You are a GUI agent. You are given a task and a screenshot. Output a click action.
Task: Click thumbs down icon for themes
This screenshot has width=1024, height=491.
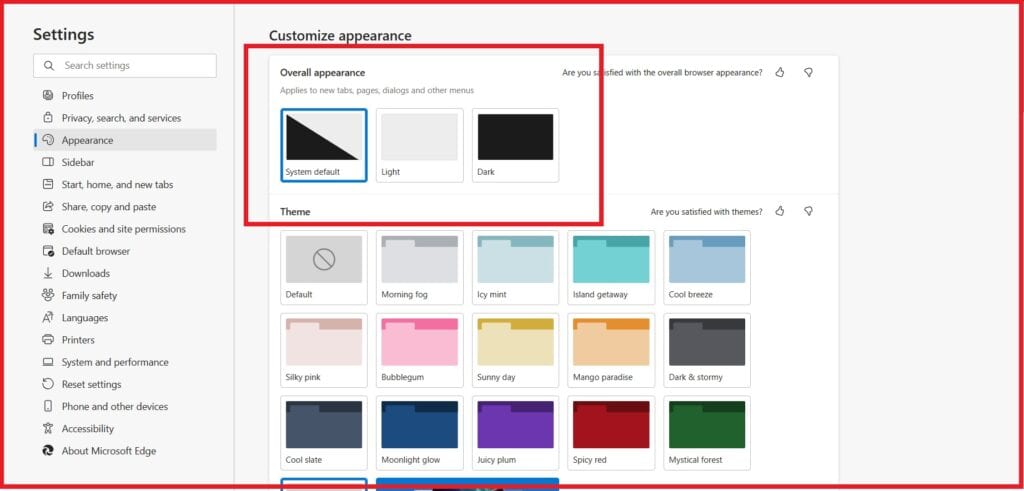click(x=808, y=212)
